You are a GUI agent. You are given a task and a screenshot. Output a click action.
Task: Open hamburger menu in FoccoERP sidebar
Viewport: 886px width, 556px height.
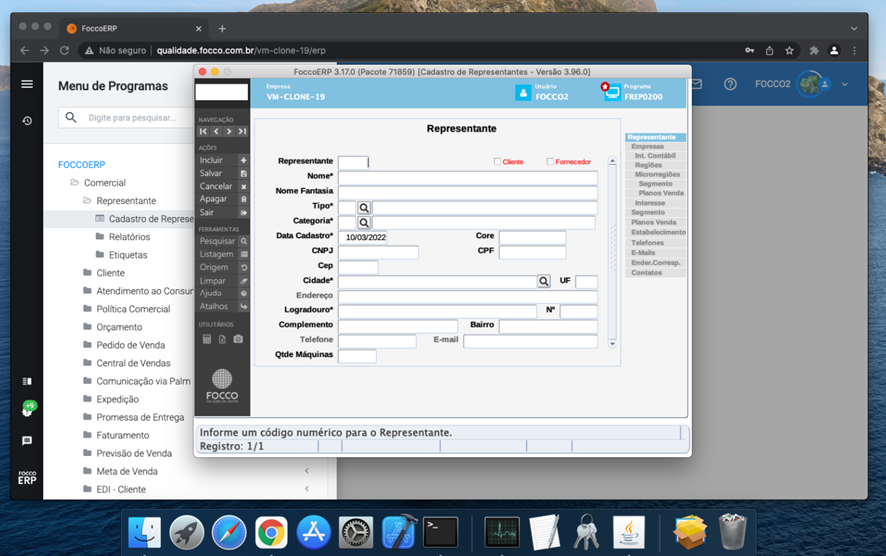coord(27,84)
